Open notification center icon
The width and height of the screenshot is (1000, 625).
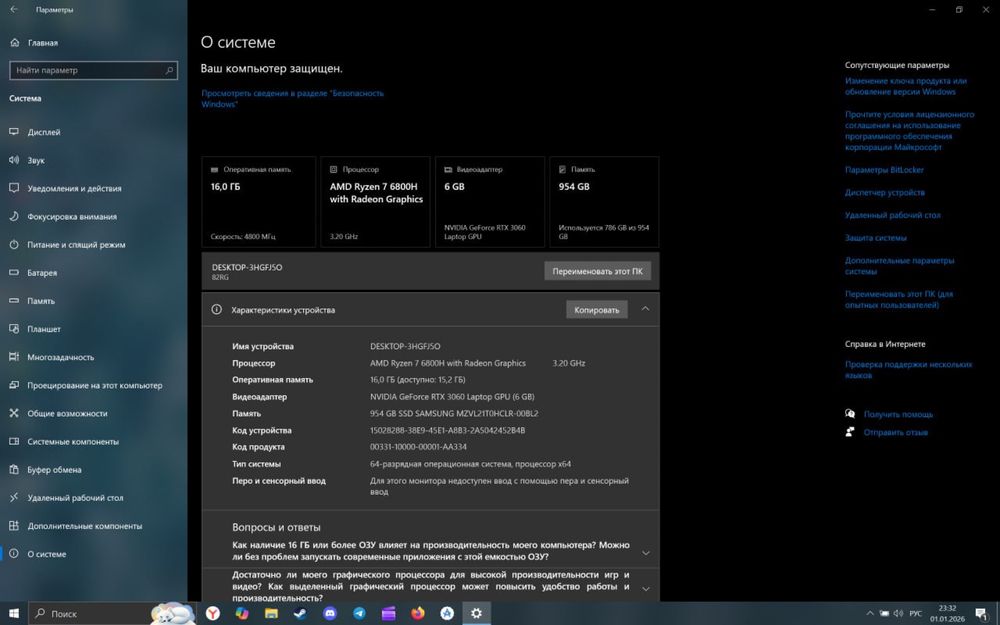pos(982,614)
